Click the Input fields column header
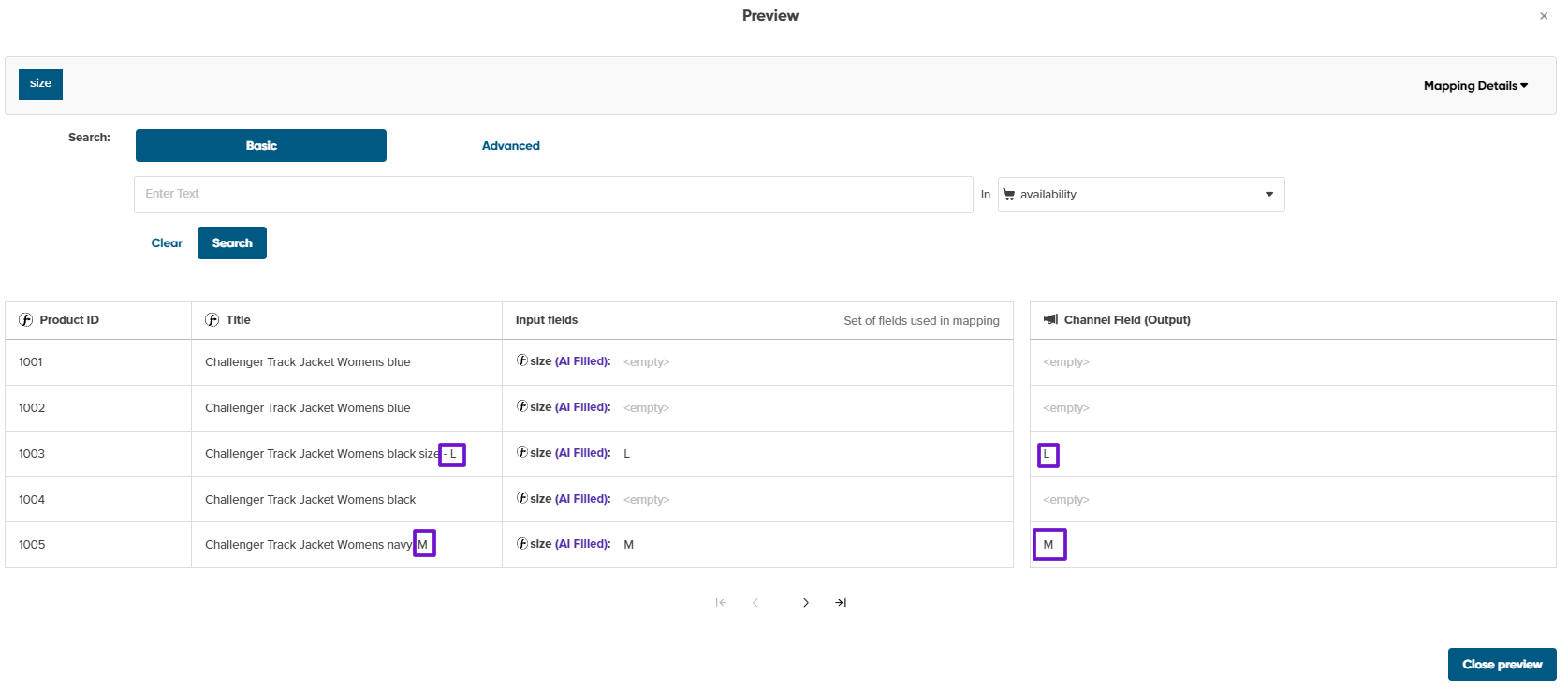The width and height of the screenshot is (1568, 690). point(547,320)
